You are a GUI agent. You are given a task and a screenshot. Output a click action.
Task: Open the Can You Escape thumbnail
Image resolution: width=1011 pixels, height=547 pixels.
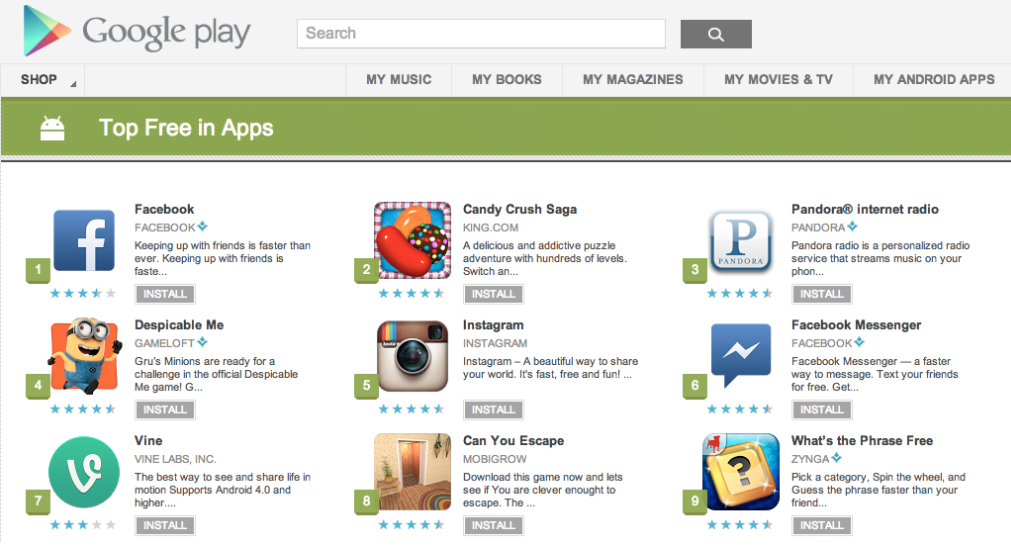(412, 473)
